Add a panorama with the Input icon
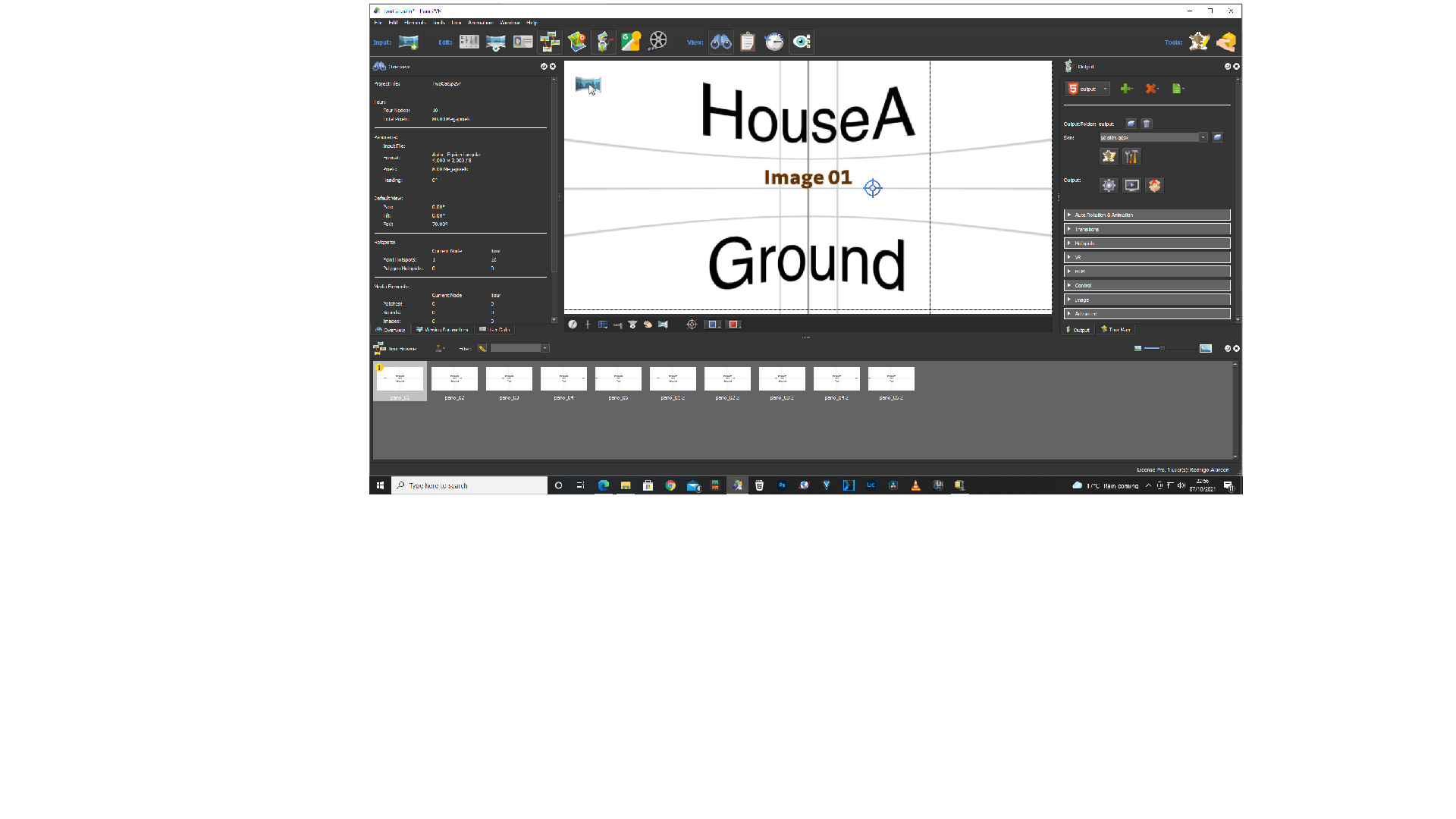Image resolution: width=1456 pixels, height=819 pixels. click(x=408, y=42)
